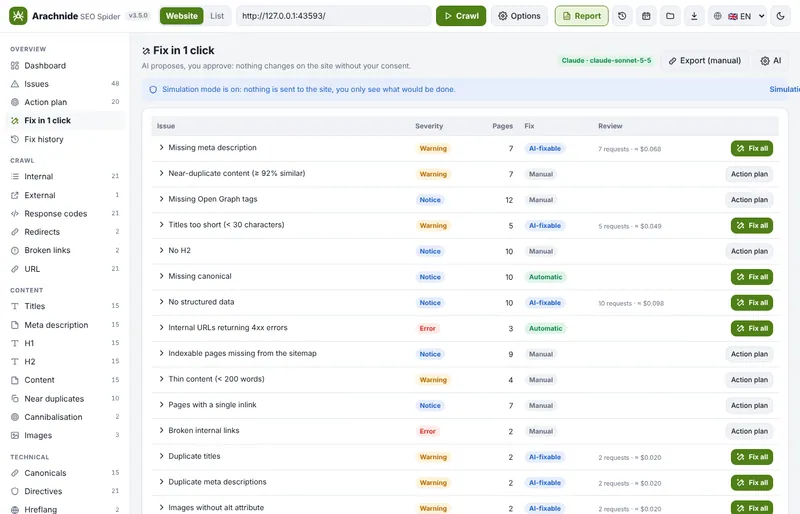Viewport: 800px width, 514px height.
Task: Click the simulation mode info icon
Action: tap(153, 89)
